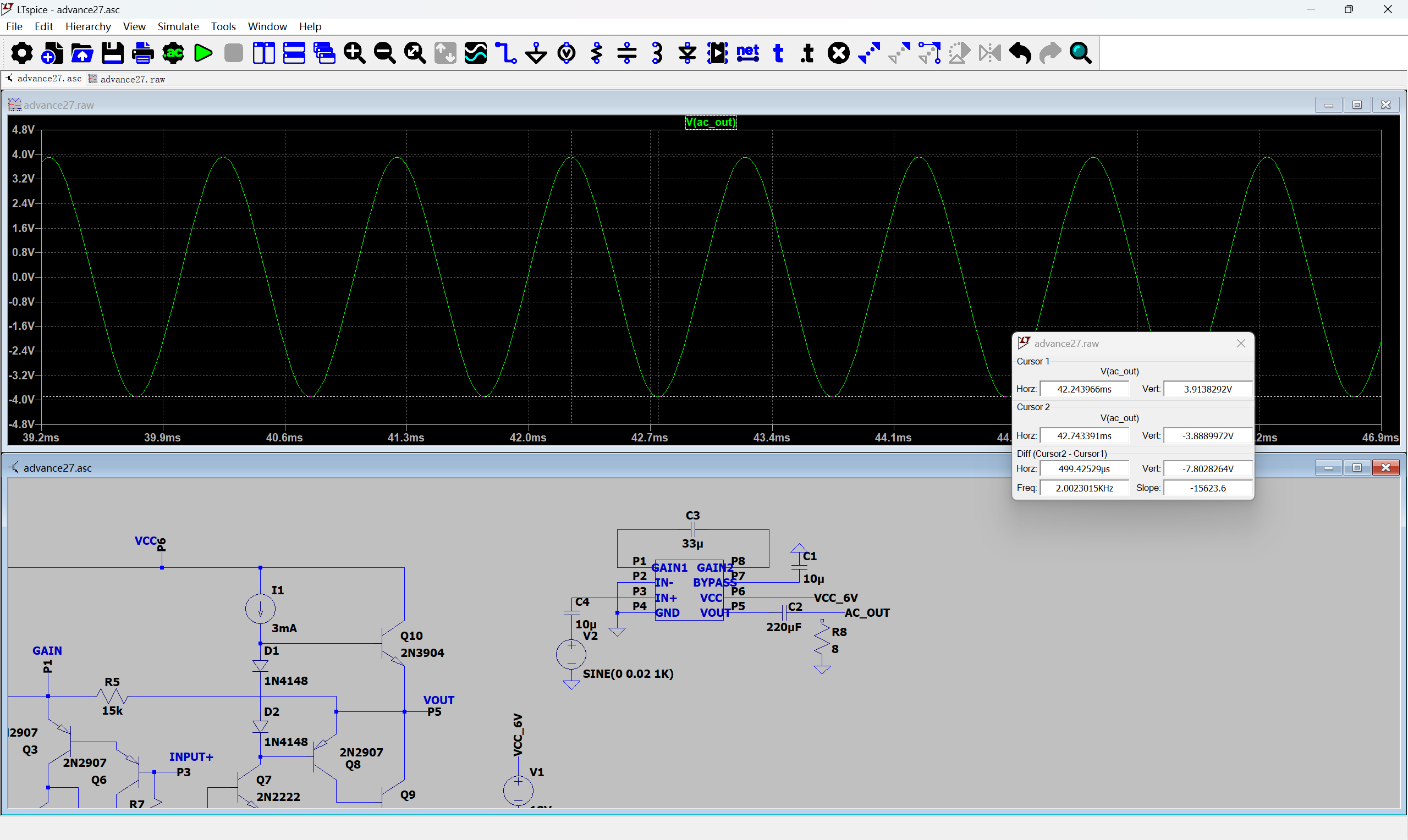Click the Zoom In magnifier icon
This screenshot has height=840, width=1408.
click(x=354, y=53)
